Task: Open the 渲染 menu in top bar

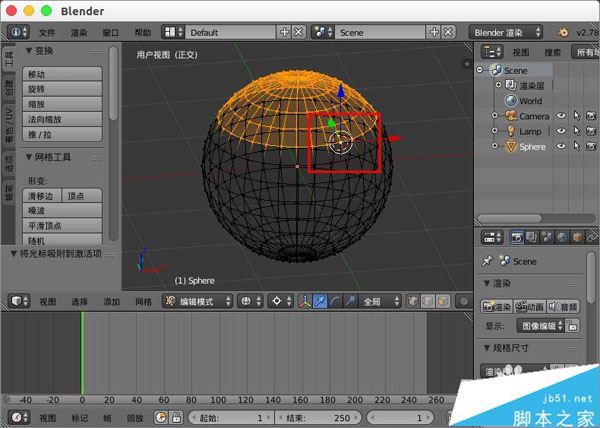Action: pos(79,33)
